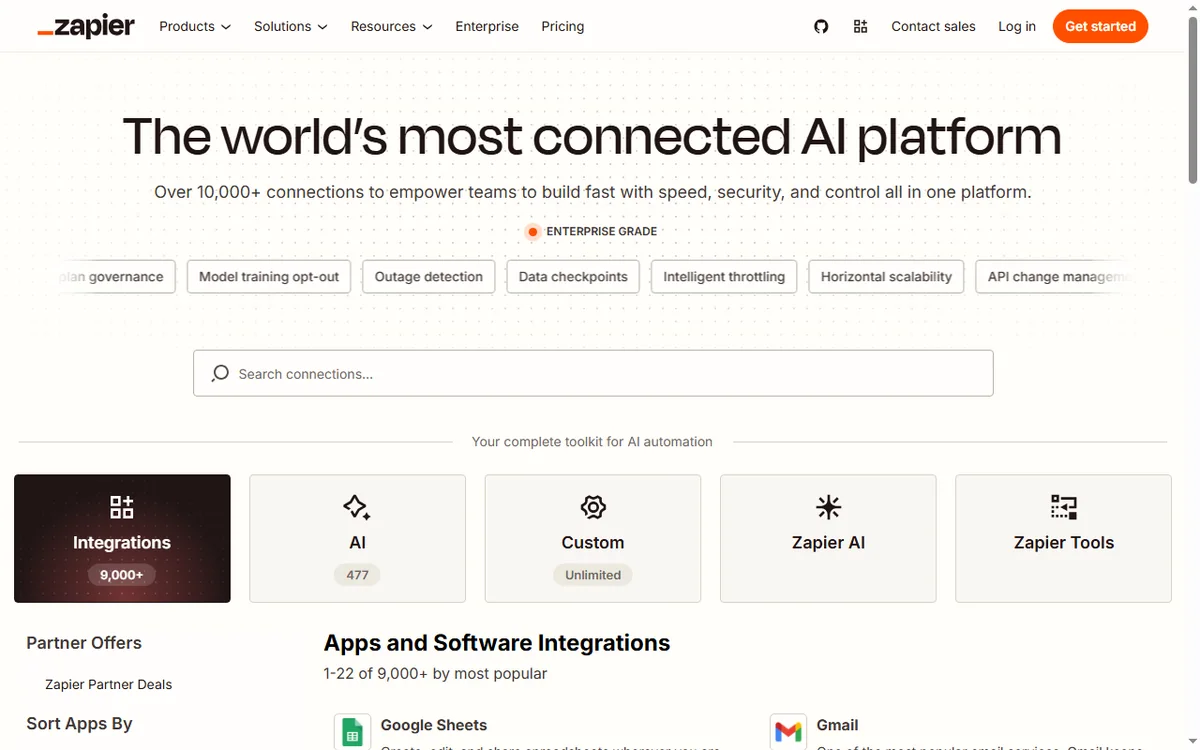Click the '1-22 of 9,000+ by most popular' text
Viewport: 1200px width, 750px height.
click(436, 674)
